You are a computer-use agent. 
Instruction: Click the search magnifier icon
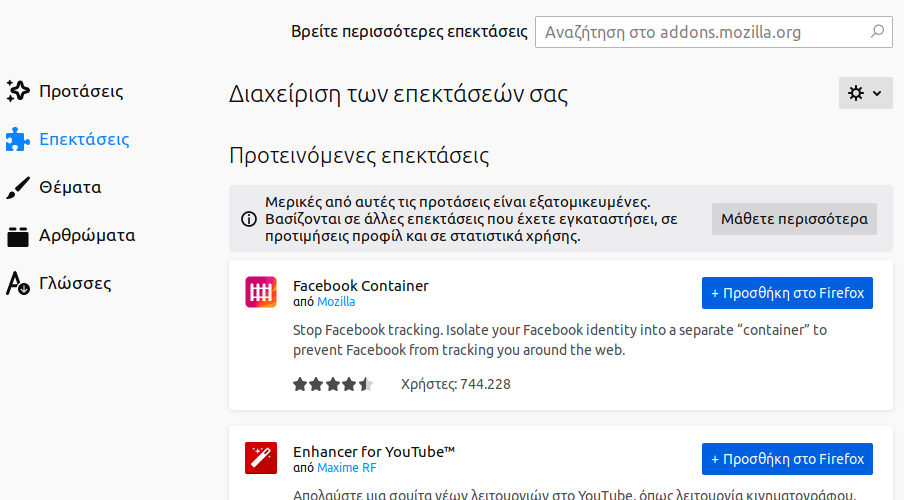click(877, 32)
